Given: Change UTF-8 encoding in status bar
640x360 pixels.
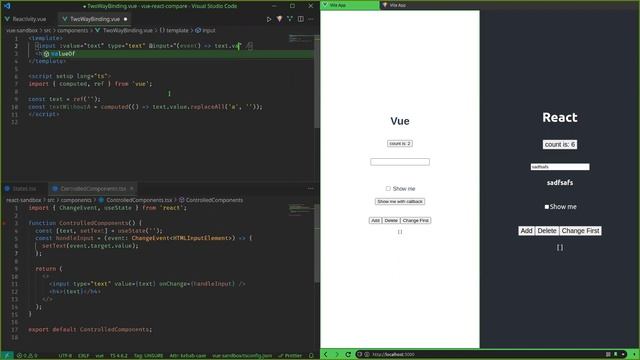Looking at the screenshot, I should coord(65,356).
